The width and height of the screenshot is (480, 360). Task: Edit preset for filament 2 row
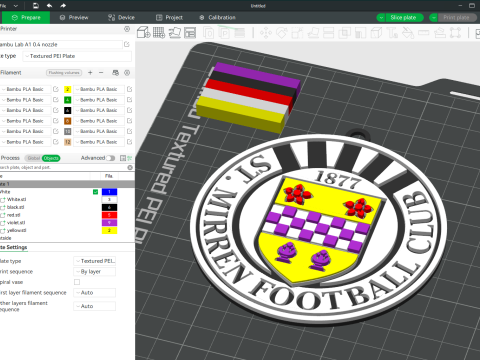[129, 89]
